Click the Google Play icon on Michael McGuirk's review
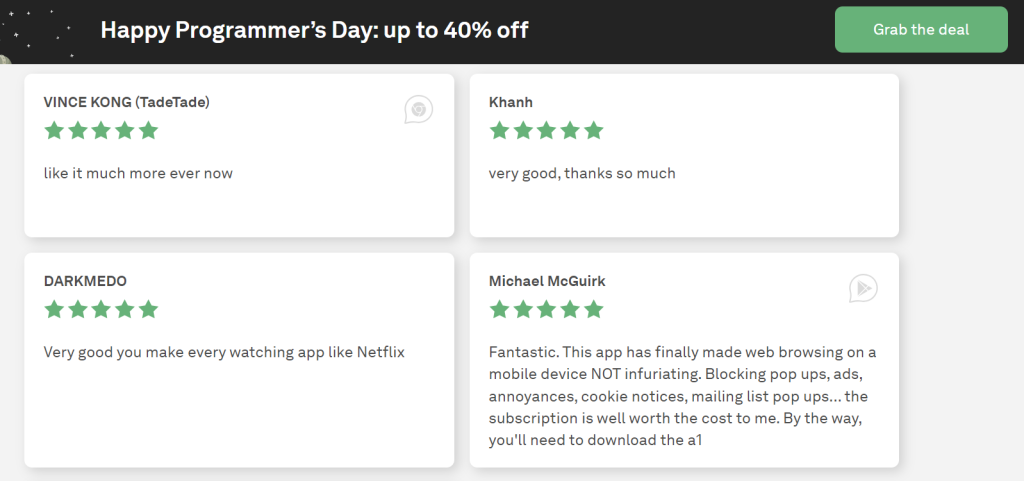Screen dimensions: 1024x481 [x=863, y=288]
